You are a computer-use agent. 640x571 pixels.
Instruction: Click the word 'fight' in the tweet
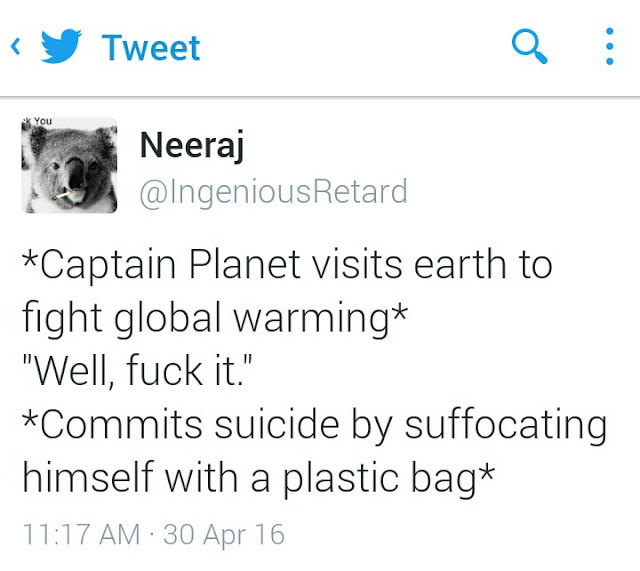[x=62, y=318]
